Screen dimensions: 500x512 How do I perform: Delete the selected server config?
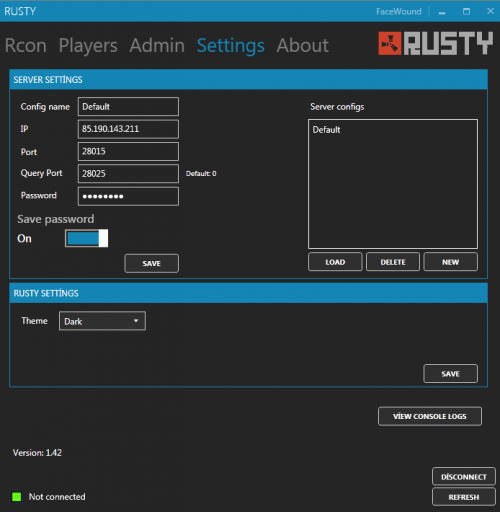(x=393, y=262)
